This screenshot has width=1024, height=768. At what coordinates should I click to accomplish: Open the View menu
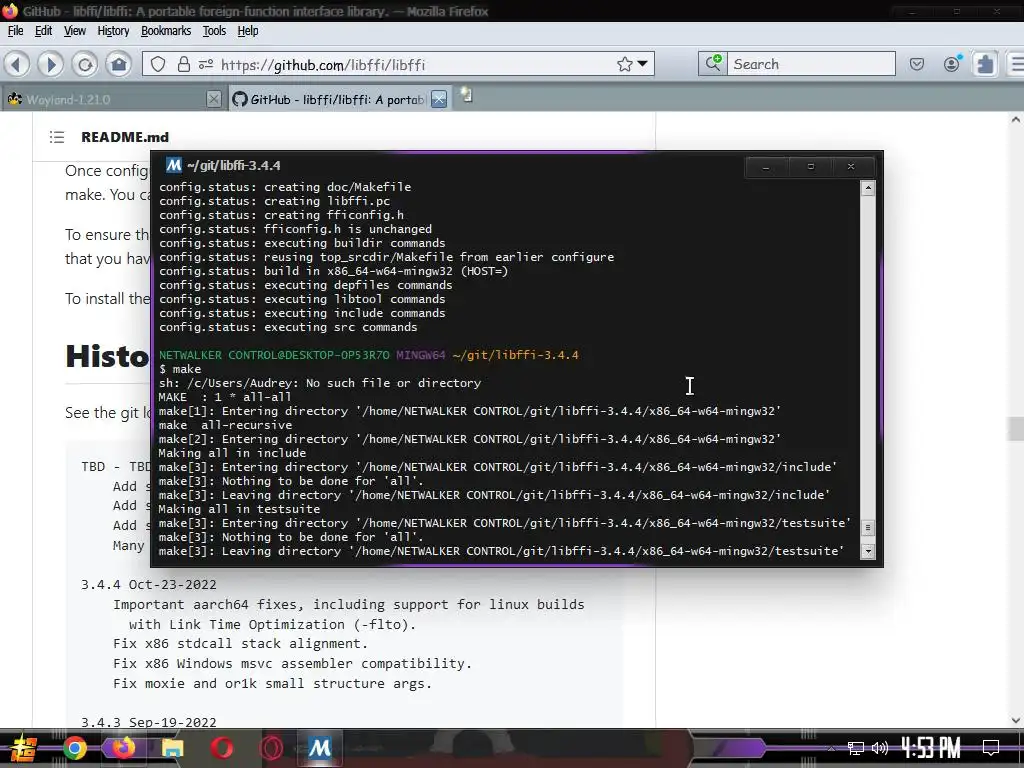coord(74,31)
